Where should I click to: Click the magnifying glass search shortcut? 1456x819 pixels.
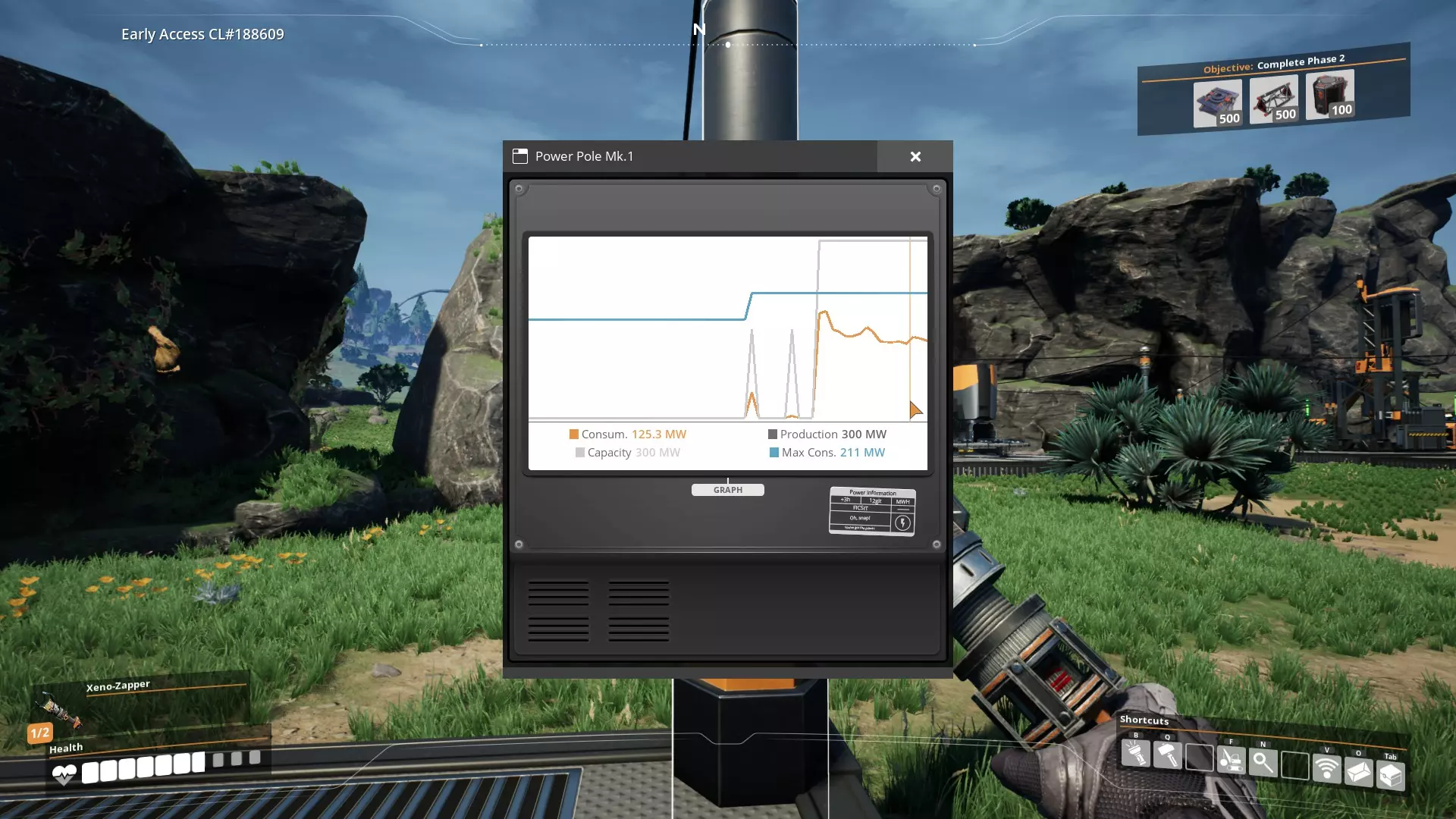point(1263,762)
